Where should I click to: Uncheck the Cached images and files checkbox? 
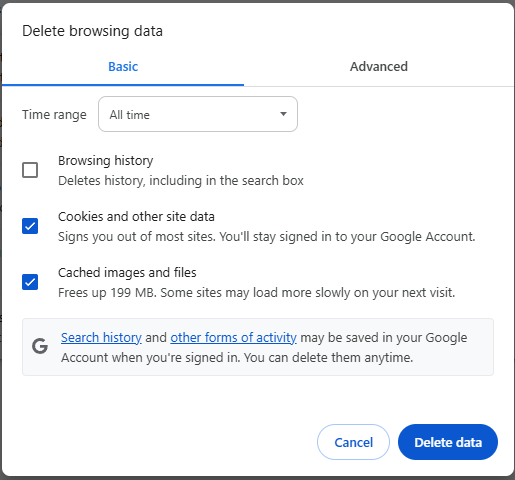point(30,282)
